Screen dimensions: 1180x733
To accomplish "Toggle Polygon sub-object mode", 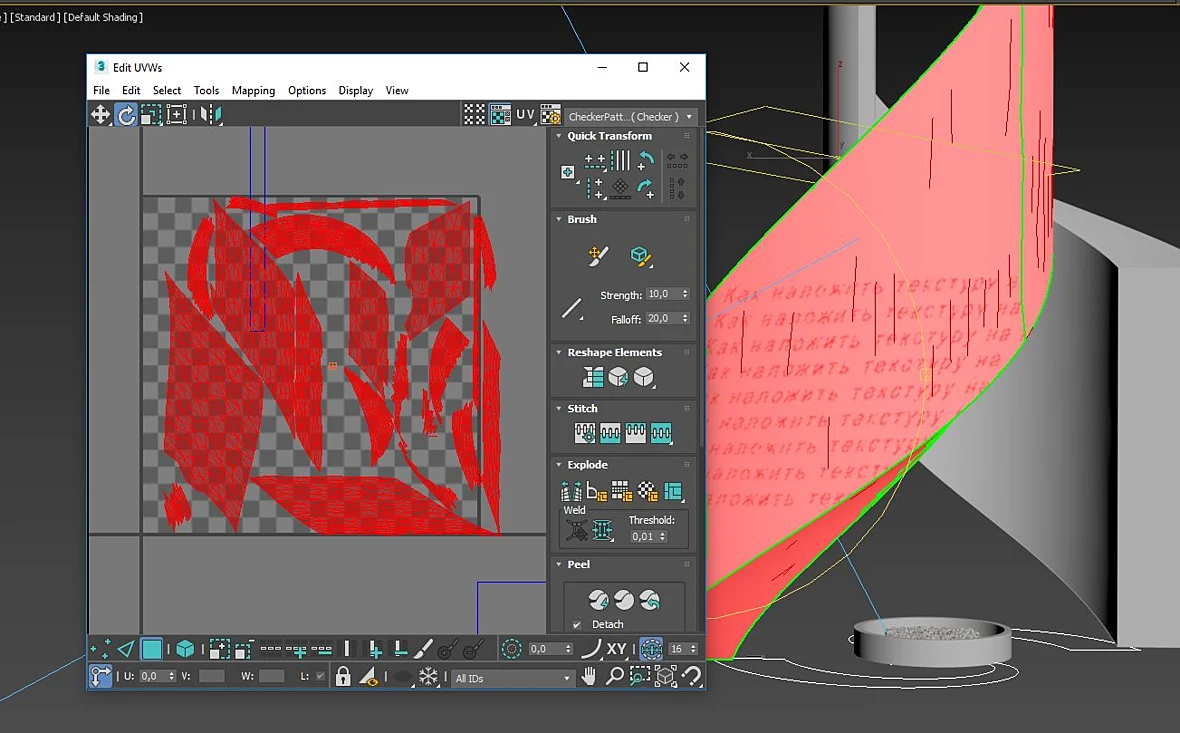I will [x=151, y=649].
